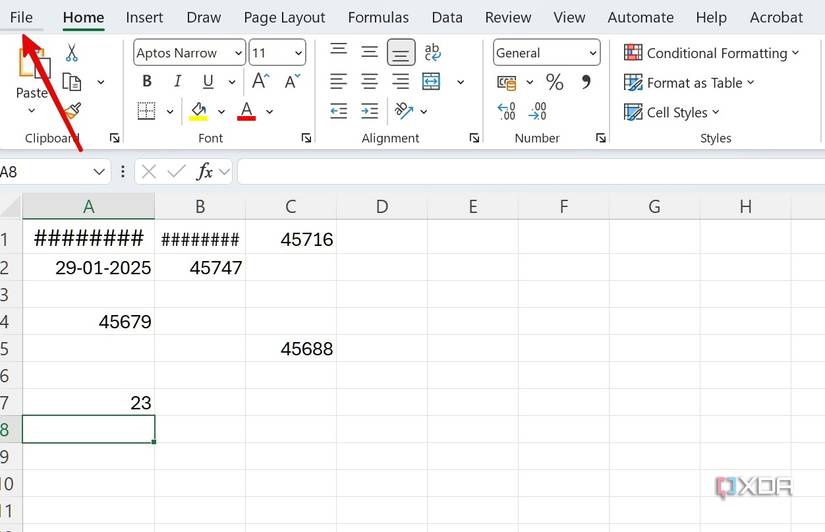Expand Borders dropdown arrow
825x532 pixels.
[170, 112]
